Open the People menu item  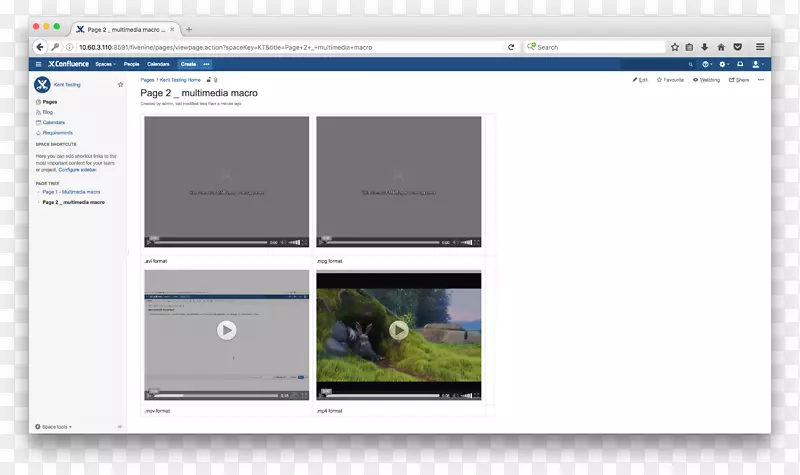(x=132, y=64)
